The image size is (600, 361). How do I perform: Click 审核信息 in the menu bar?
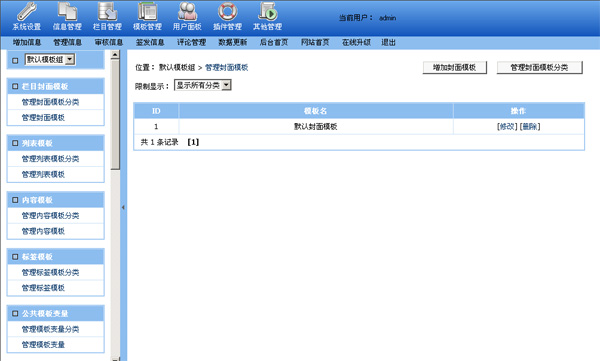pos(109,42)
